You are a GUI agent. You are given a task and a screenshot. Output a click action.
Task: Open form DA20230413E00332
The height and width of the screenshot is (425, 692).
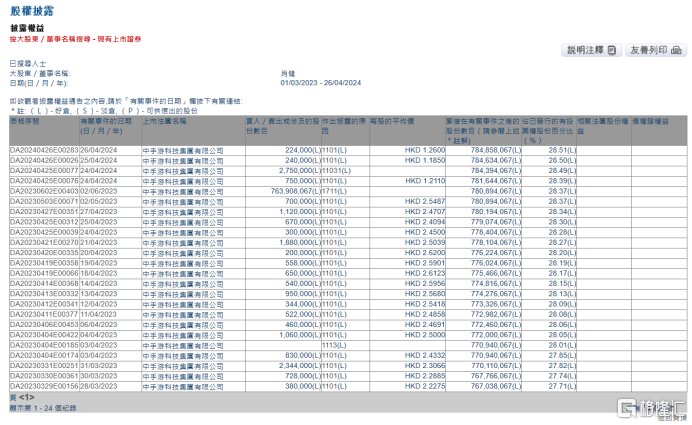tap(44, 294)
